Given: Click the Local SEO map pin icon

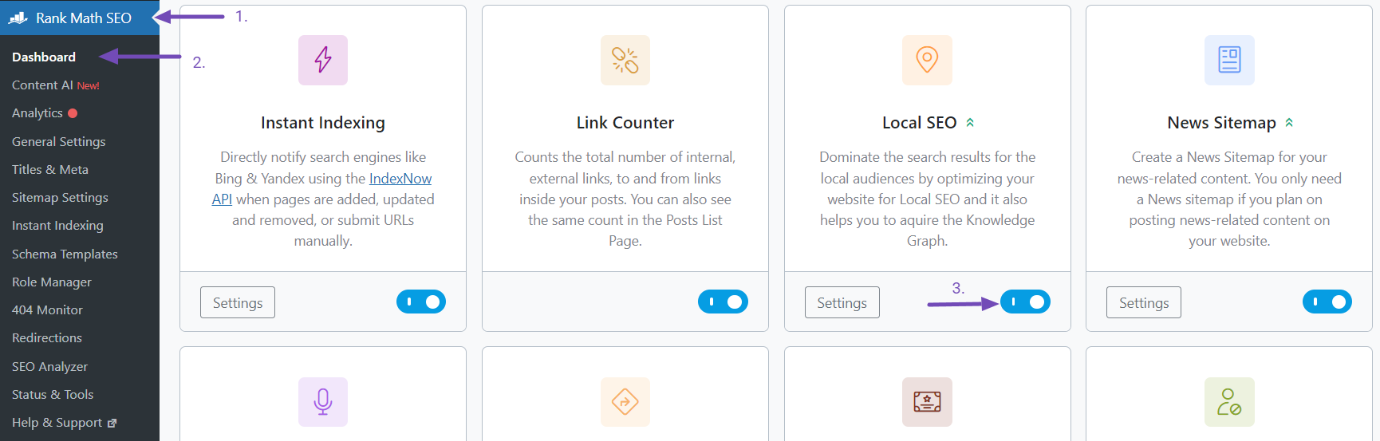Looking at the screenshot, I should click(927, 60).
